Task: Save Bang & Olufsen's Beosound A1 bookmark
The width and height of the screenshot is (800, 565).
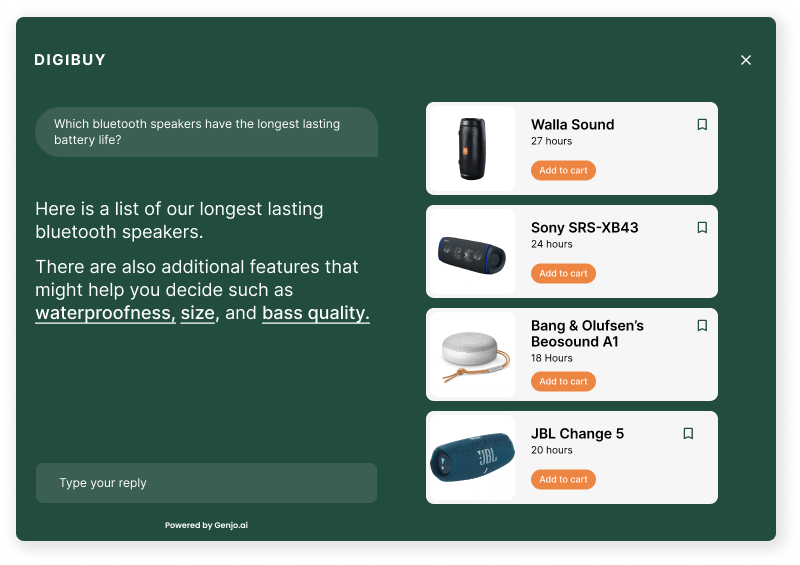Action: pyautogui.click(x=702, y=326)
